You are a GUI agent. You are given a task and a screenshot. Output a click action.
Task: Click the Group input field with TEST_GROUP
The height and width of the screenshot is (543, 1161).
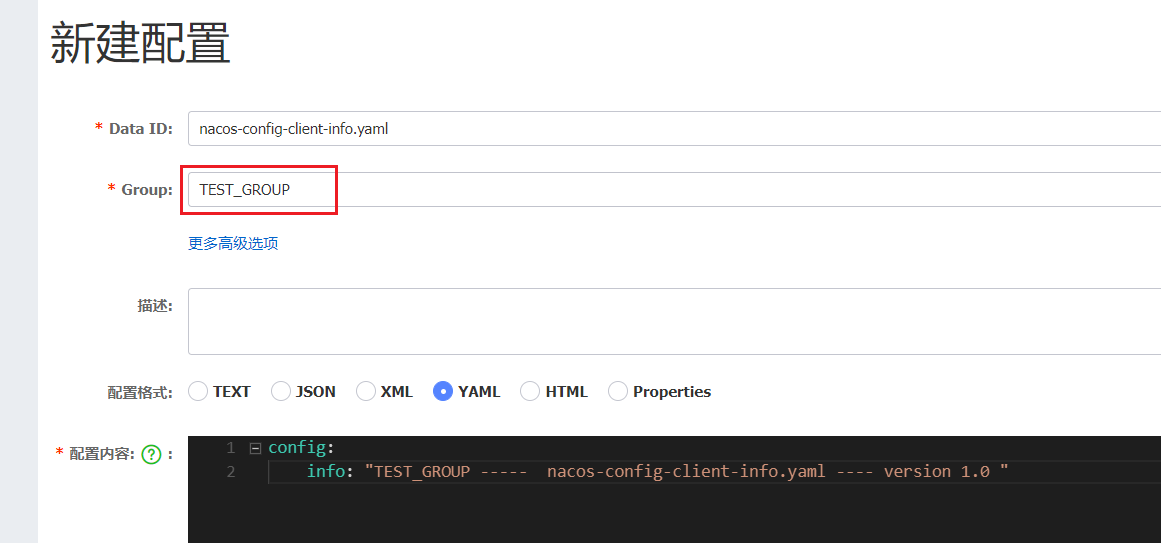tap(674, 190)
